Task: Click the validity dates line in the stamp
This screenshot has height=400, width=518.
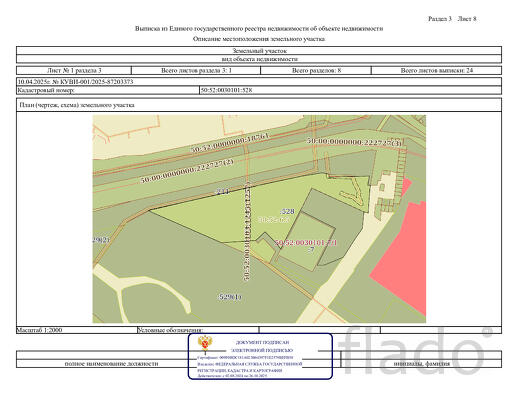Action: click(x=232, y=376)
